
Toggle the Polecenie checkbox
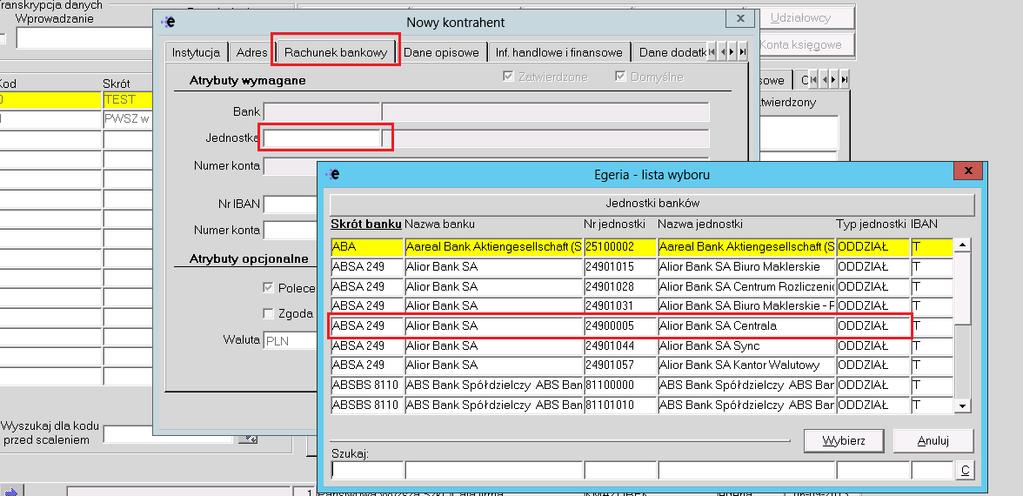[268, 288]
